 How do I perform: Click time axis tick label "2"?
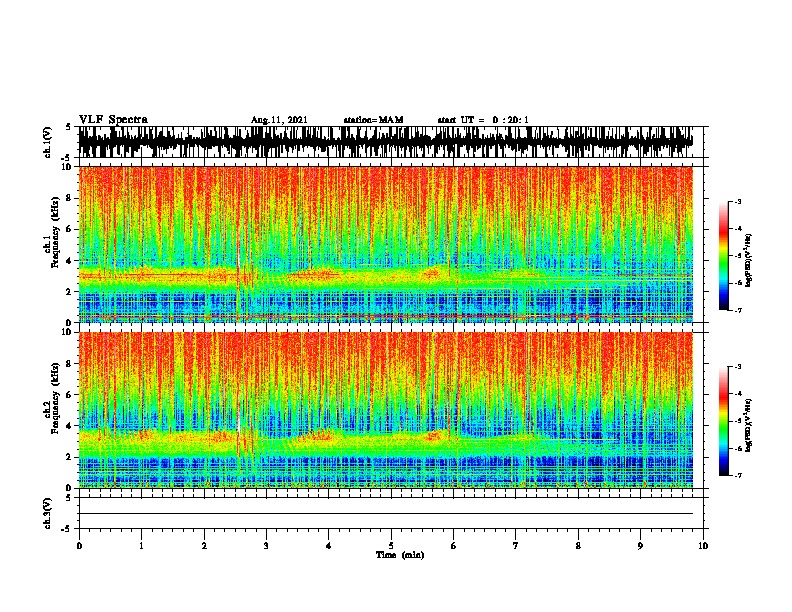[204, 546]
